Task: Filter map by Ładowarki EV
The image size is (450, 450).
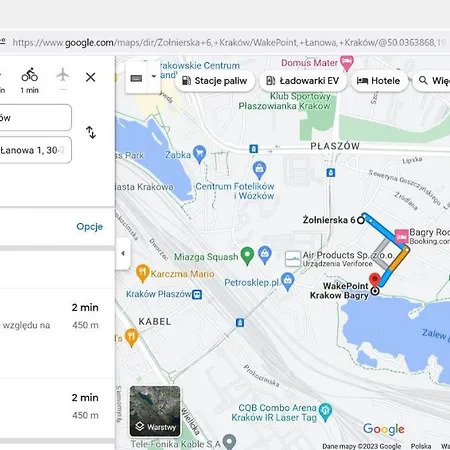Action: click(302, 81)
